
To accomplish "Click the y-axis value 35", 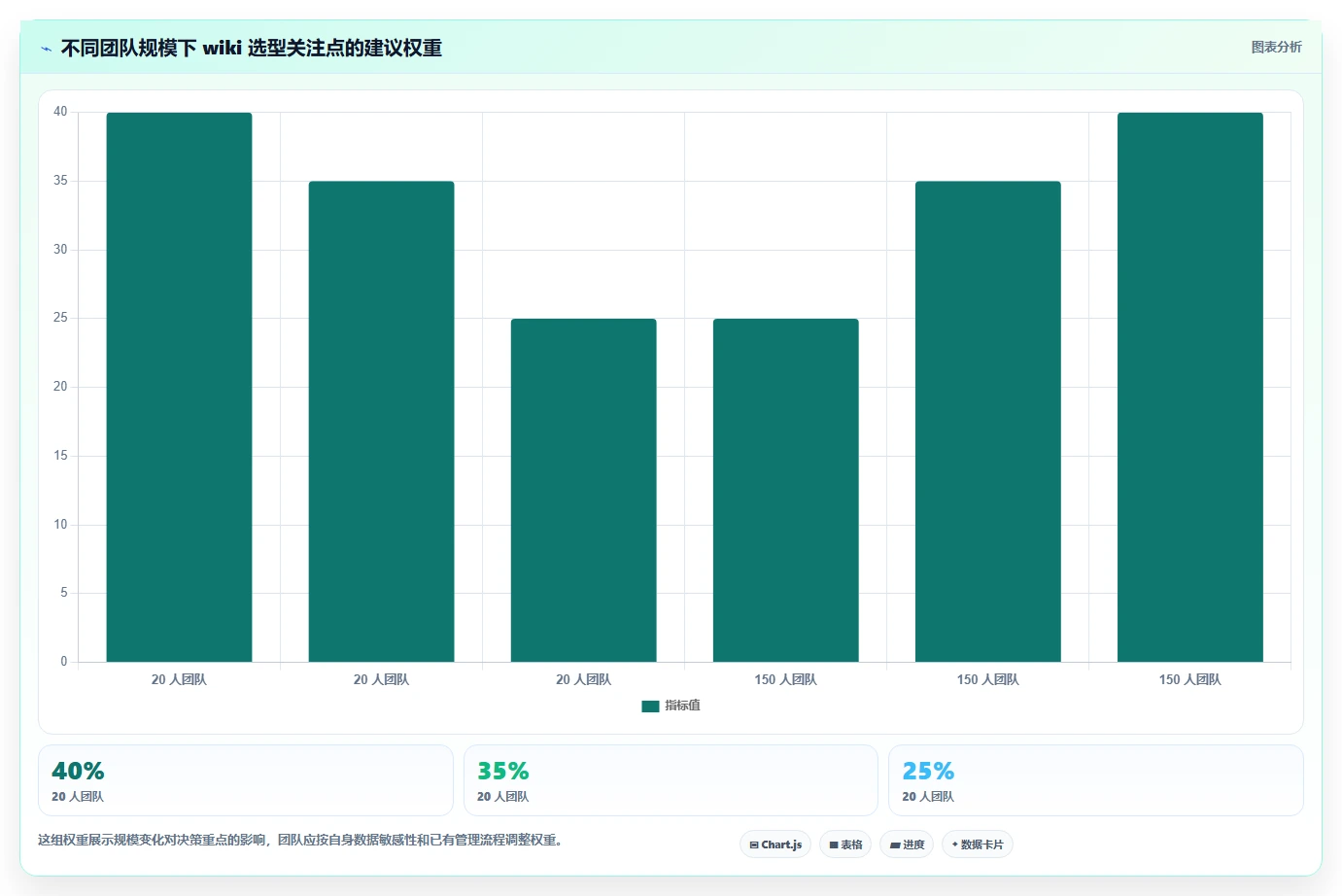I will [x=60, y=181].
